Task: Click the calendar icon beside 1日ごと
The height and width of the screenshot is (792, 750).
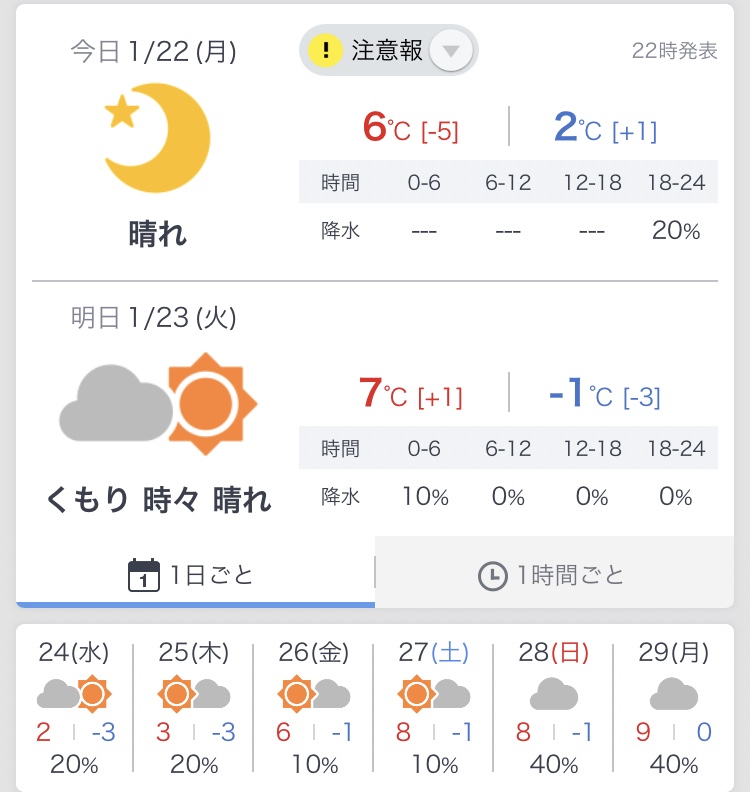Action: pos(144,575)
